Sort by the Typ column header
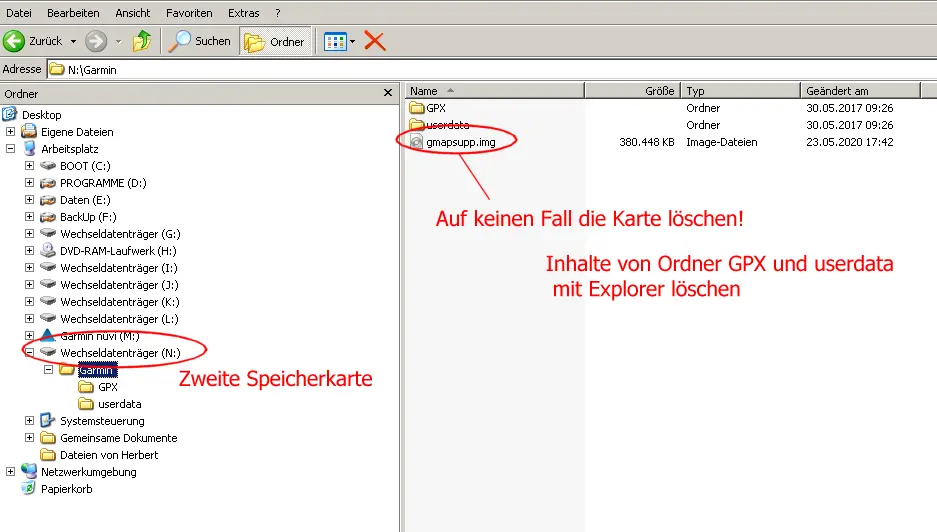 point(740,91)
